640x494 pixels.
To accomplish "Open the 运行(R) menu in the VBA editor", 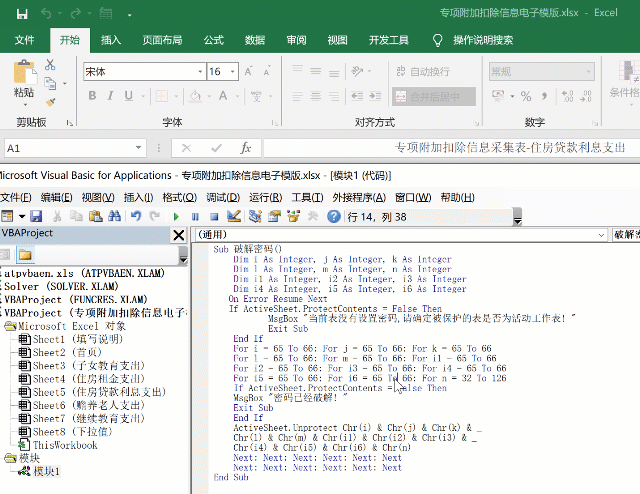I will (x=266, y=198).
